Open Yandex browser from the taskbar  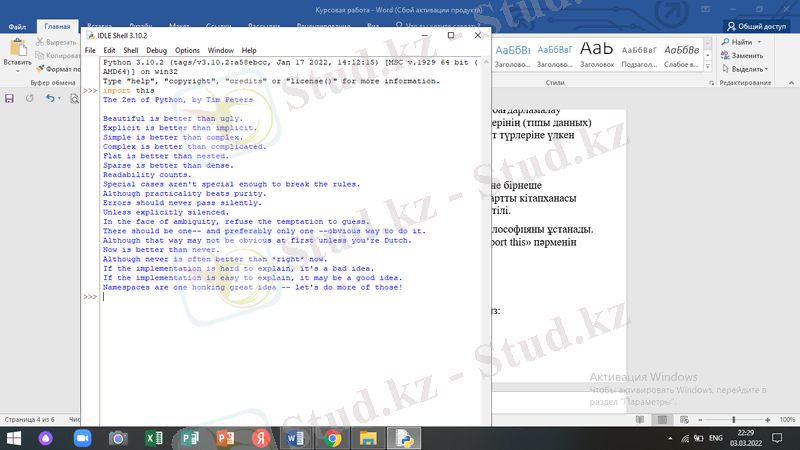pos(261,438)
